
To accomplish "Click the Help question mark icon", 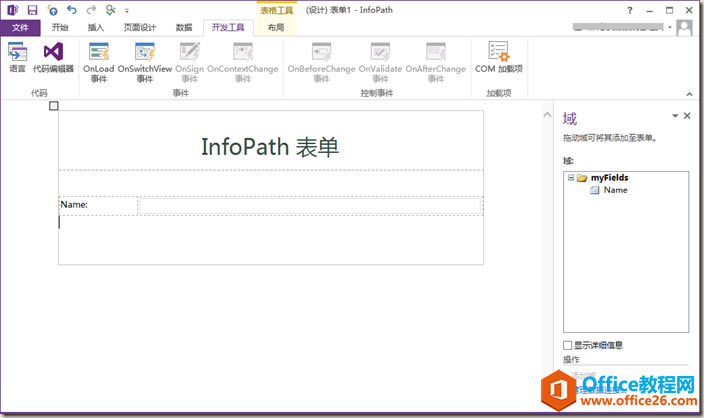I will click(629, 10).
